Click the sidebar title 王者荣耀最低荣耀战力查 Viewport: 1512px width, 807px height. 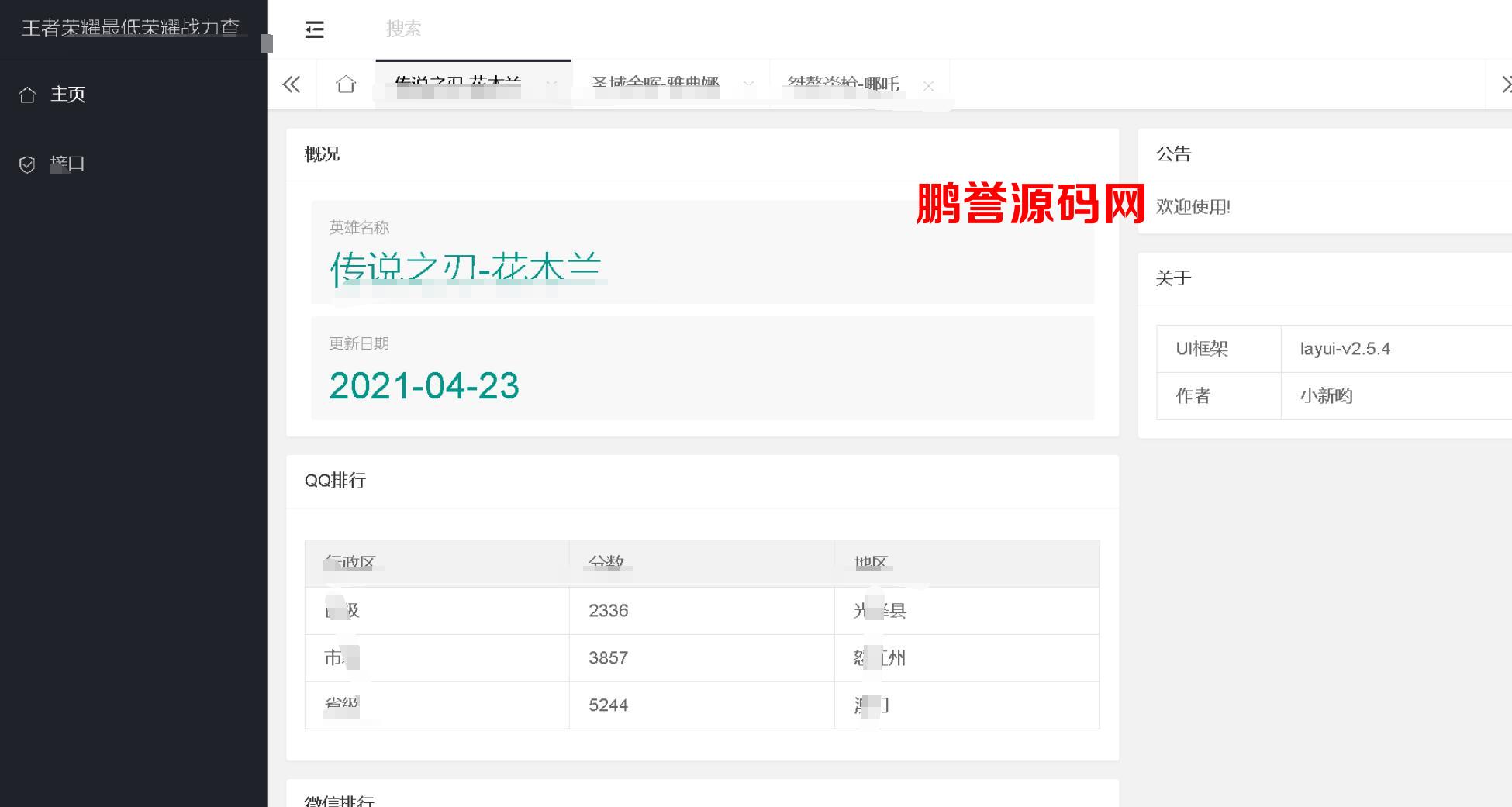click(x=131, y=28)
